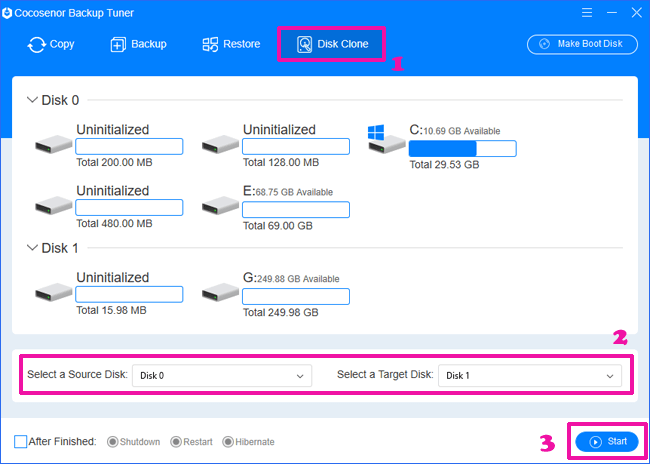Click the 'Total 69.00 GB' text
650x464 pixels.
tap(277, 226)
